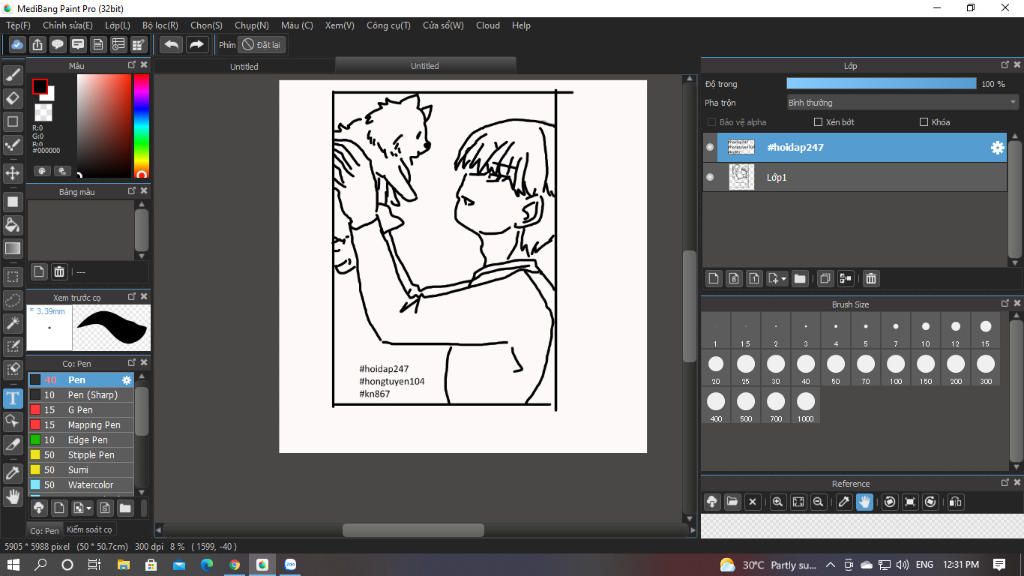Switch to the second Untitled document tab

424,66
